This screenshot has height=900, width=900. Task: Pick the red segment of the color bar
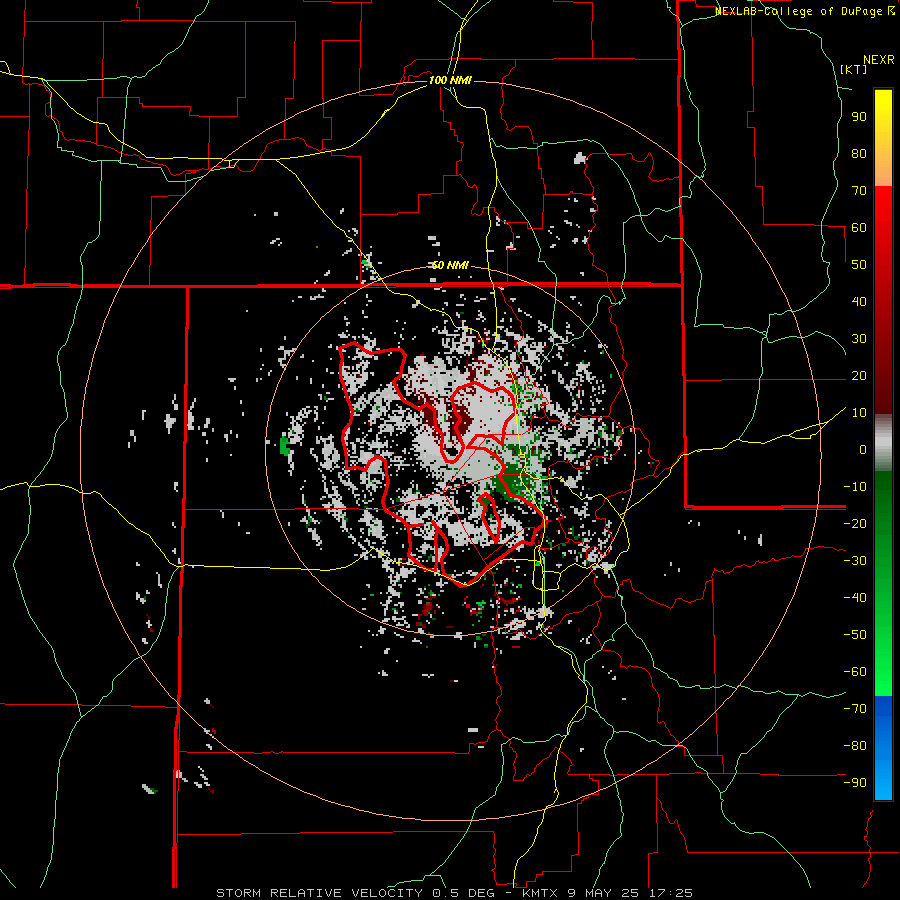[x=883, y=300]
